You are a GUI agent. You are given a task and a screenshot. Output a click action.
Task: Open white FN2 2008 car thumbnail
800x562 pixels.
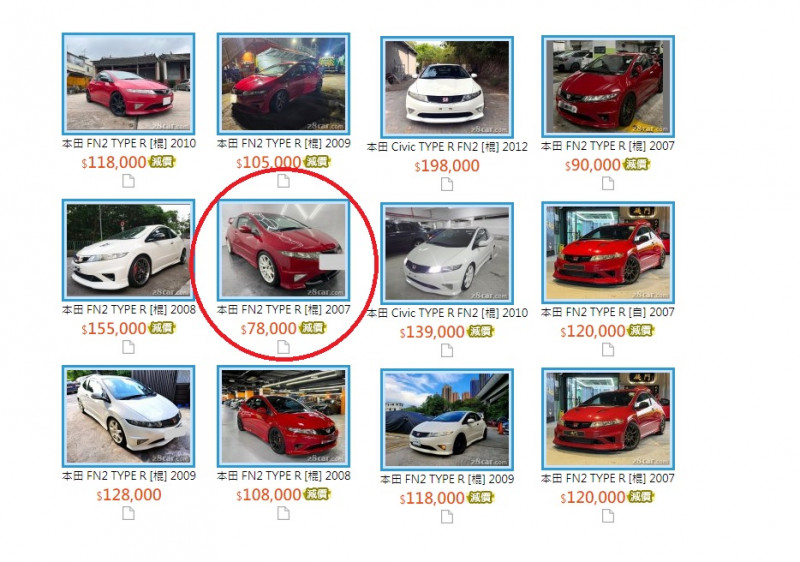tap(129, 250)
